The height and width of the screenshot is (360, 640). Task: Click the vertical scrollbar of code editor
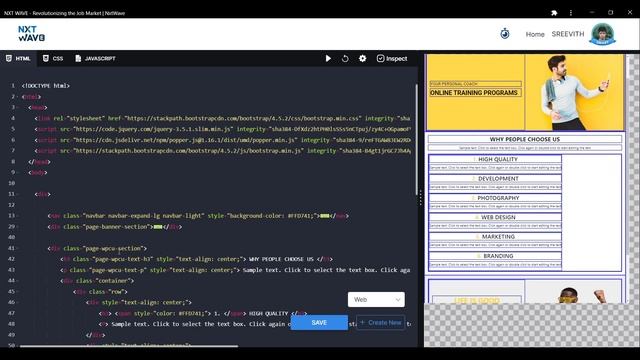416,139
